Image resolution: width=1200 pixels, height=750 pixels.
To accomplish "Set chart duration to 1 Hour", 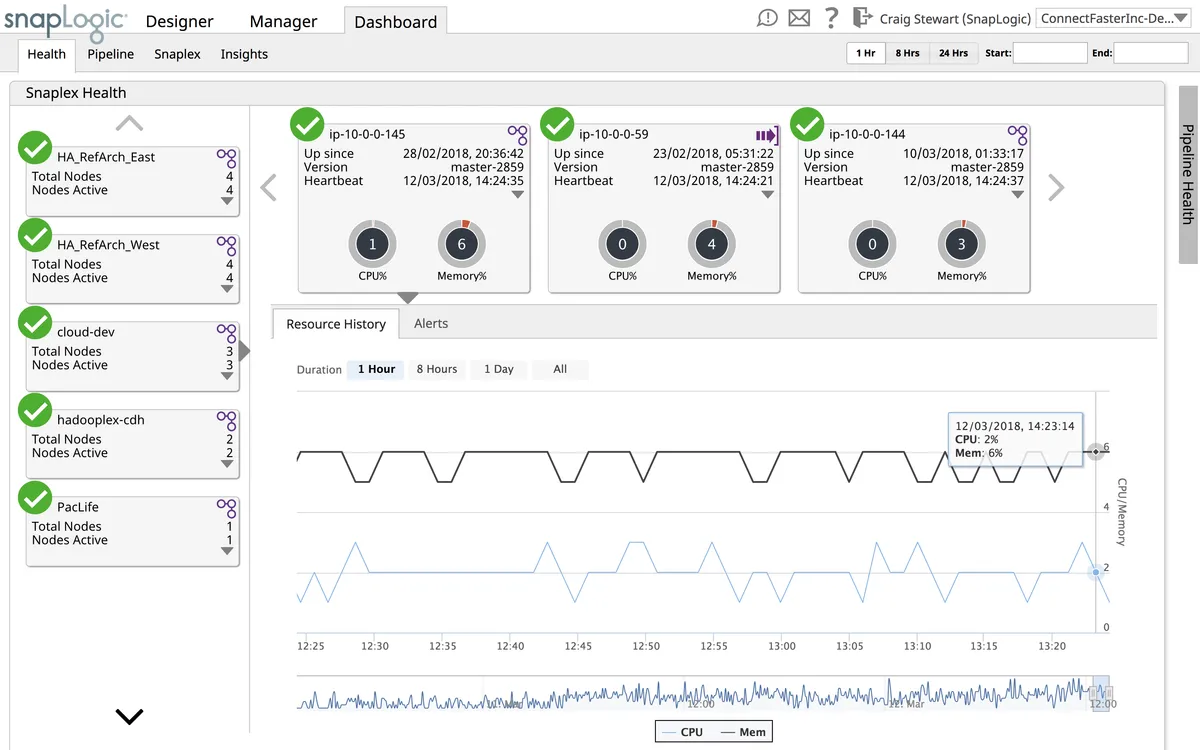I will tap(377, 369).
